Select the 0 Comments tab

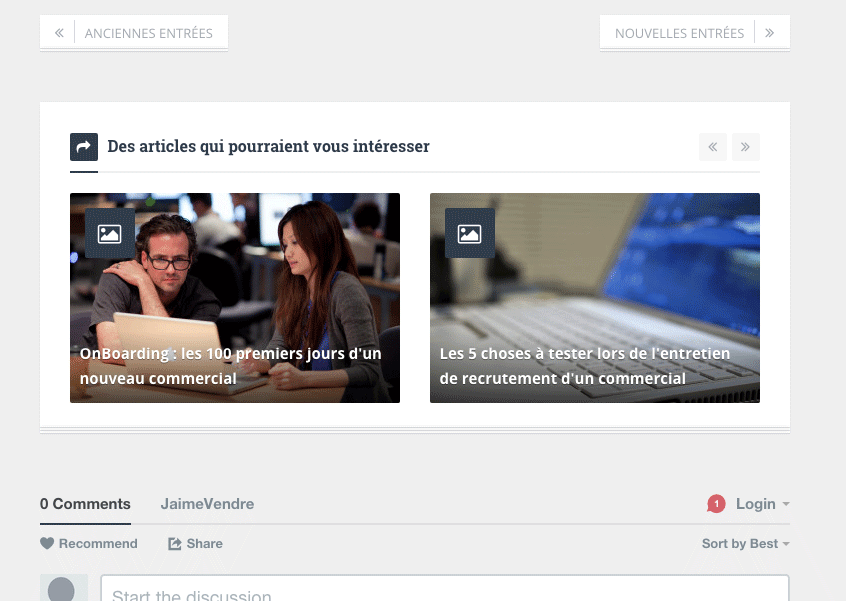(85, 504)
